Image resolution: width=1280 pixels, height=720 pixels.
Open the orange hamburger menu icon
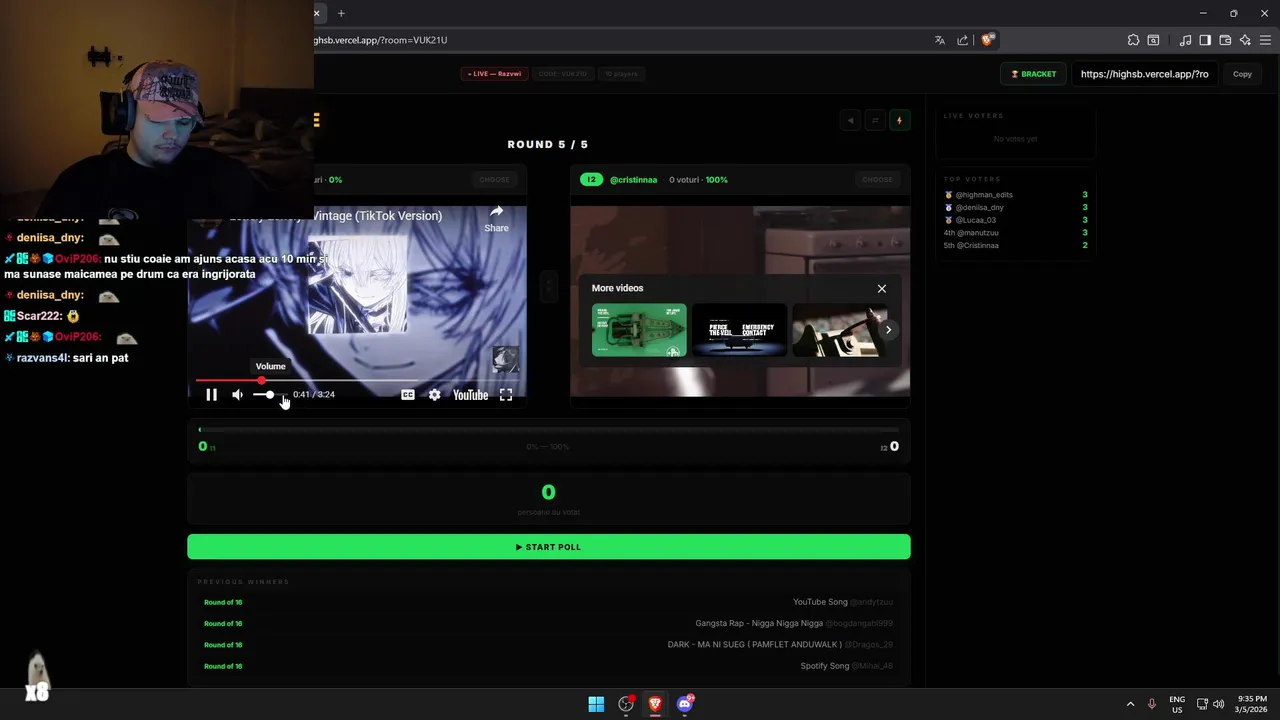click(316, 120)
